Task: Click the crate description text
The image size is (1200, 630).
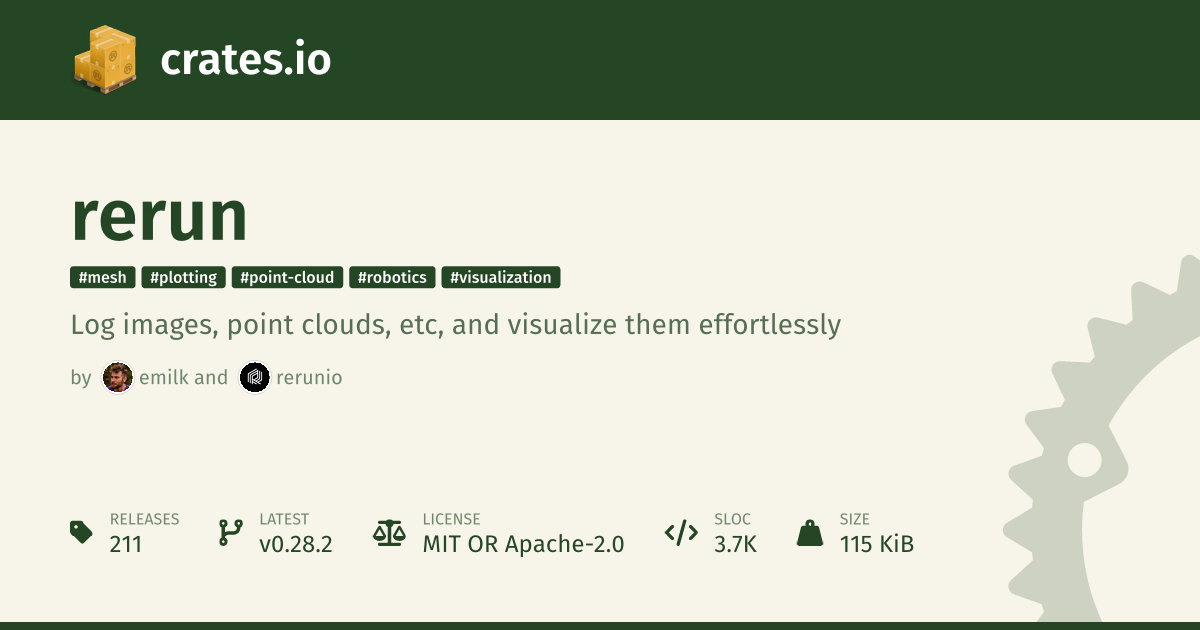Action: coord(456,325)
